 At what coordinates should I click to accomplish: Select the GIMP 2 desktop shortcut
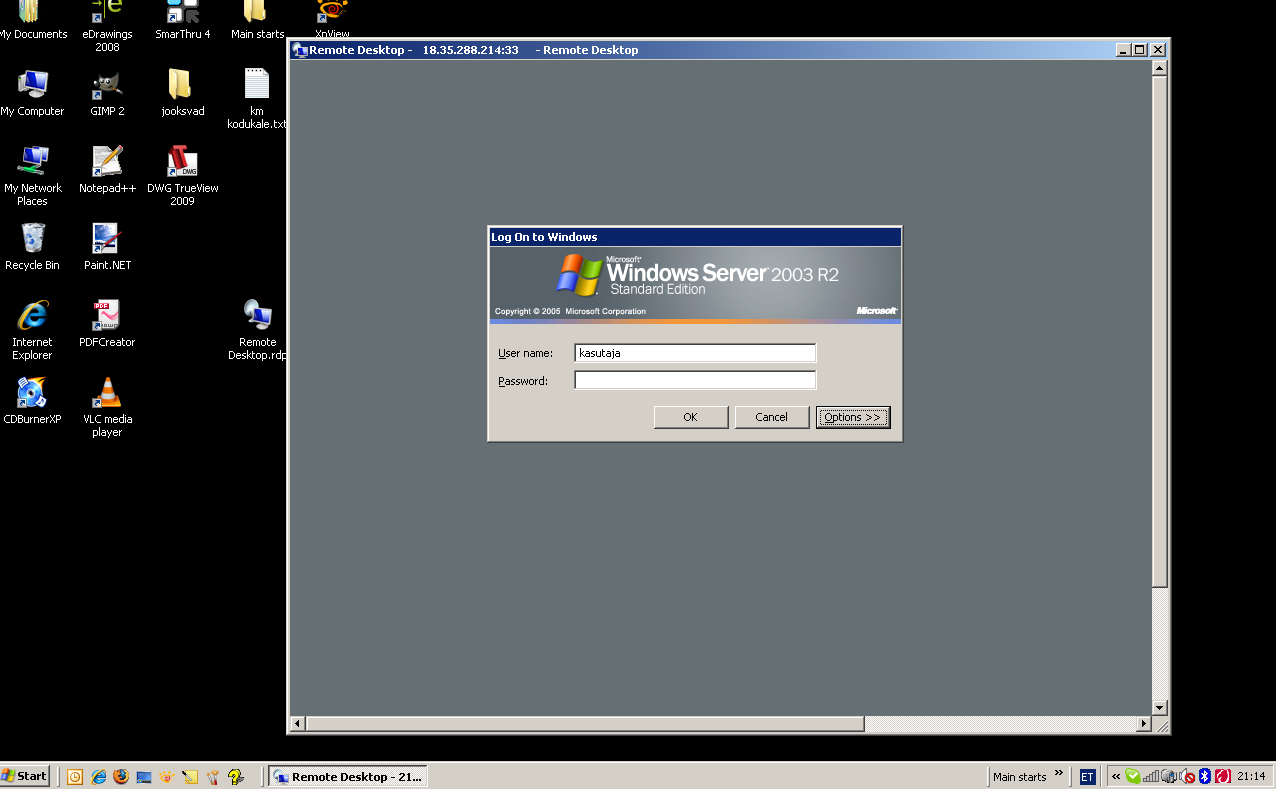[107, 93]
